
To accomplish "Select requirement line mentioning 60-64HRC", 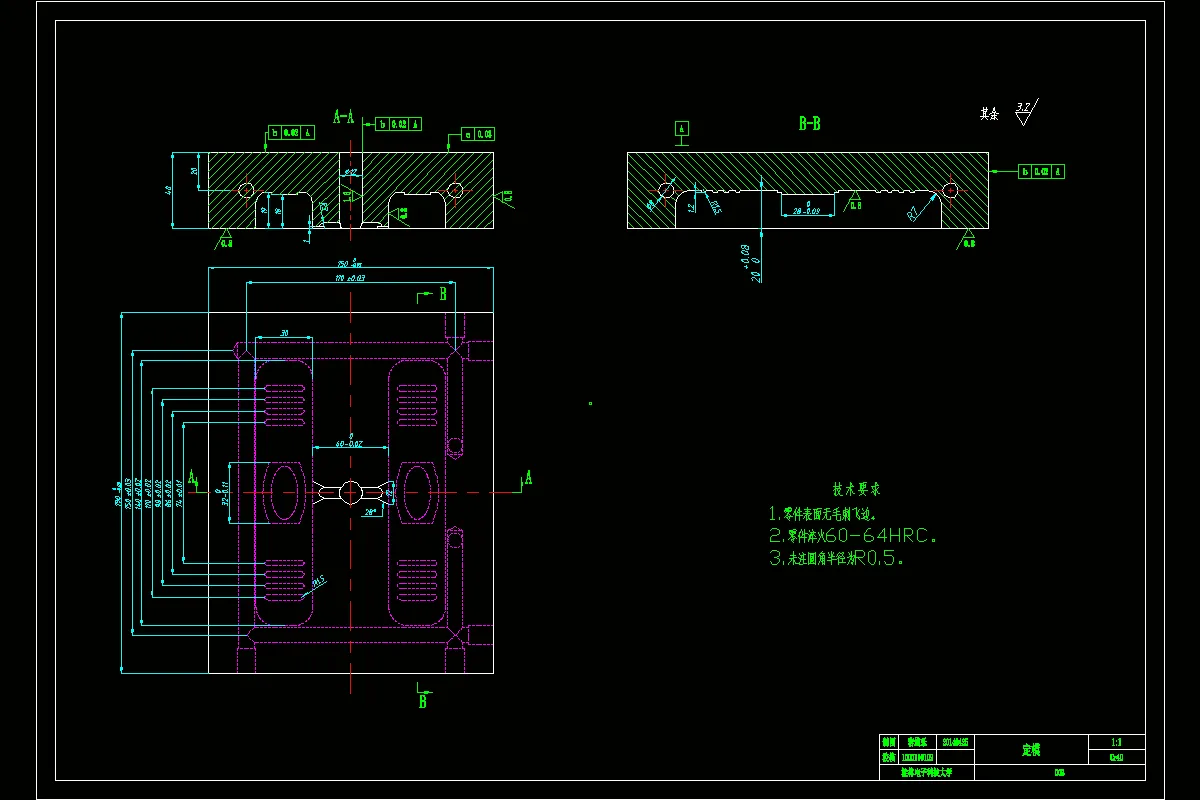I will (x=853, y=536).
